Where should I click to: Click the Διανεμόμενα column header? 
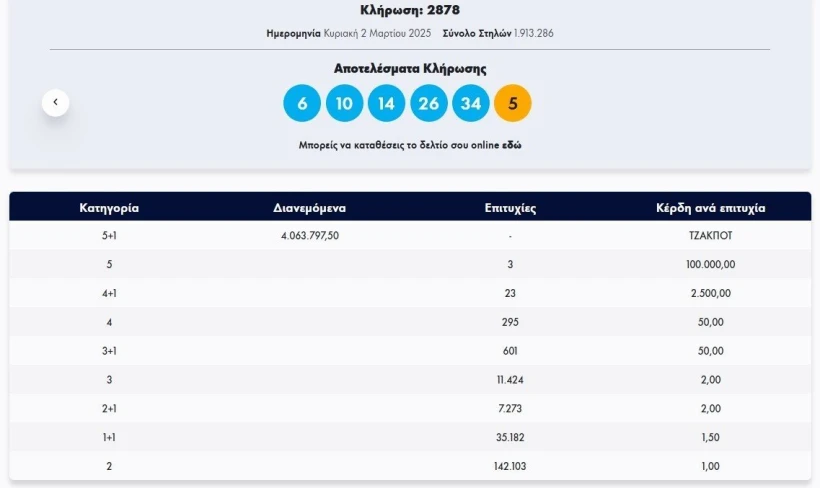(x=310, y=208)
